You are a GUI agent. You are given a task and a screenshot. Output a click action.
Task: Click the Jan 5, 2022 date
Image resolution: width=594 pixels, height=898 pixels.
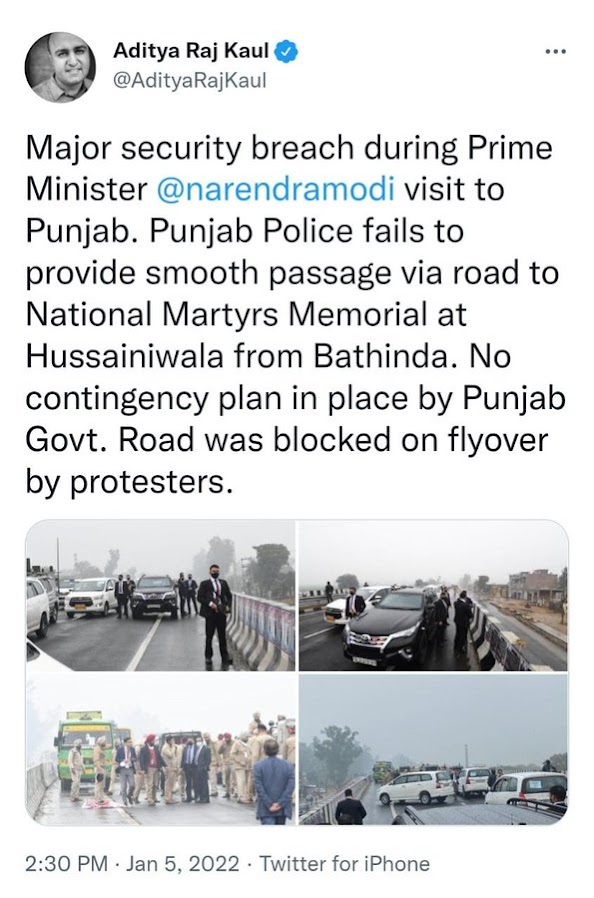pos(182,863)
